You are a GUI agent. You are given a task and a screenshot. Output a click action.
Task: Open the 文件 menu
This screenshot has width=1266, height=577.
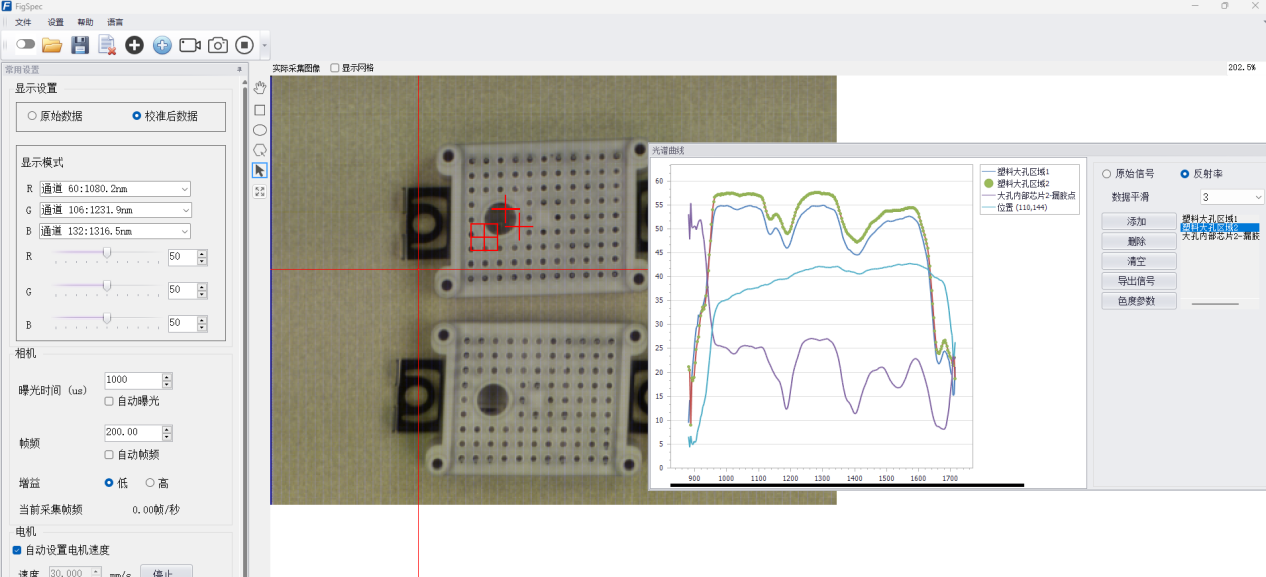click(x=23, y=22)
